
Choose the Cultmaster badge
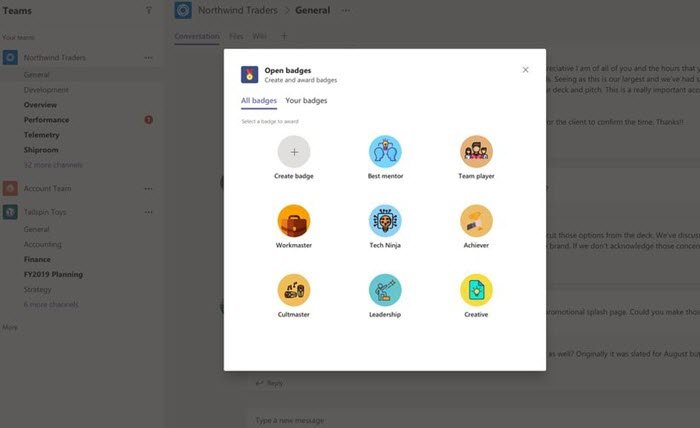pyautogui.click(x=294, y=290)
